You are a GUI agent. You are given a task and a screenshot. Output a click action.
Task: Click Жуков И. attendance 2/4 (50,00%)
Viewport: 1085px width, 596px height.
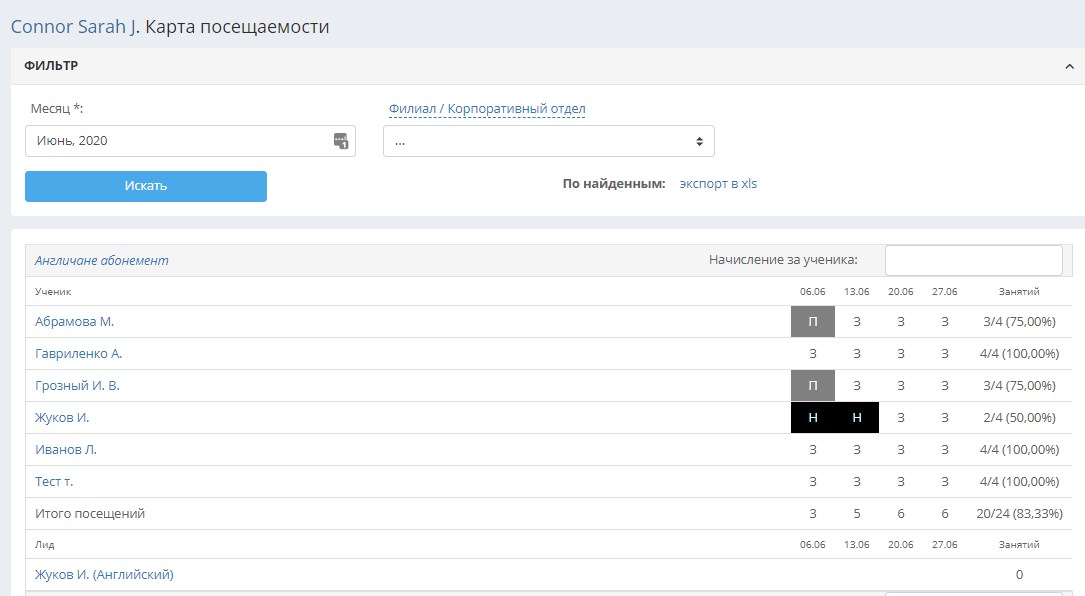click(1019, 417)
